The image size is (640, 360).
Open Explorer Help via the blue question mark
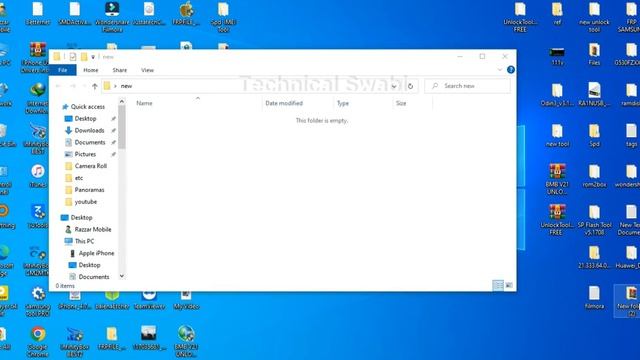(x=511, y=70)
